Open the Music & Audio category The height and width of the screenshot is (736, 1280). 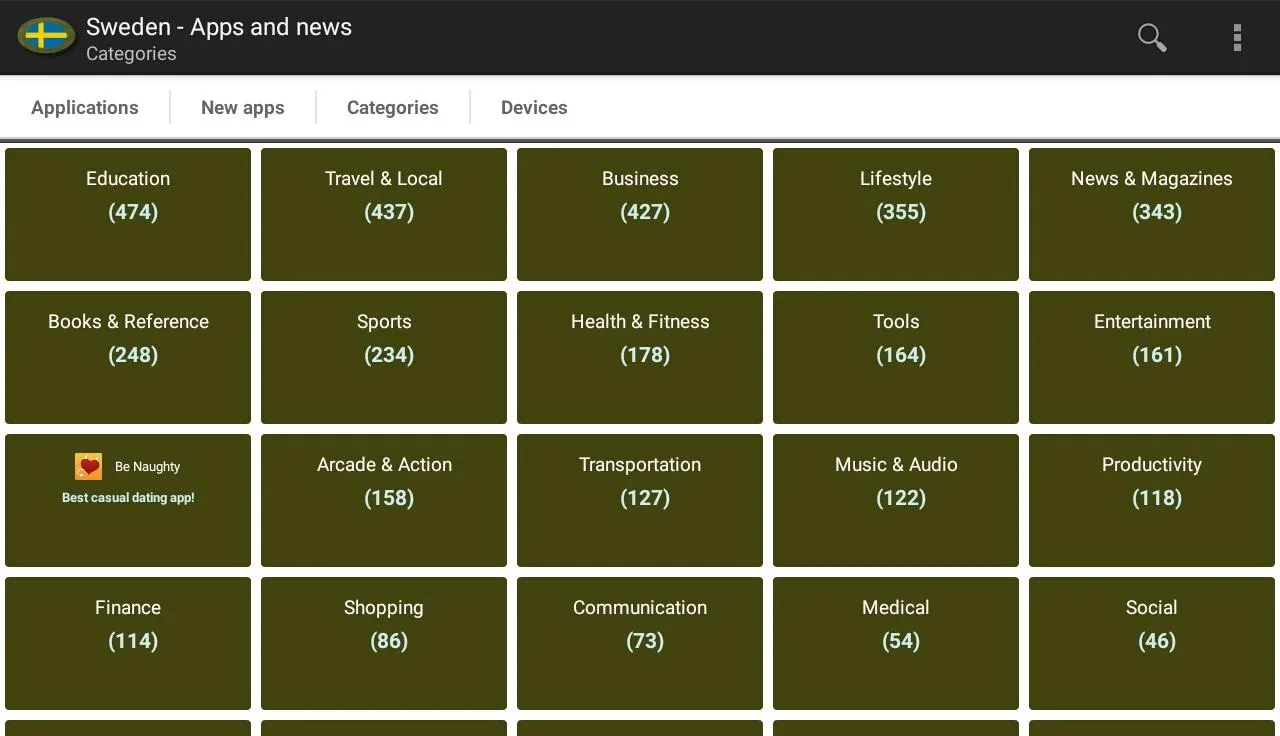pyautogui.click(x=896, y=500)
